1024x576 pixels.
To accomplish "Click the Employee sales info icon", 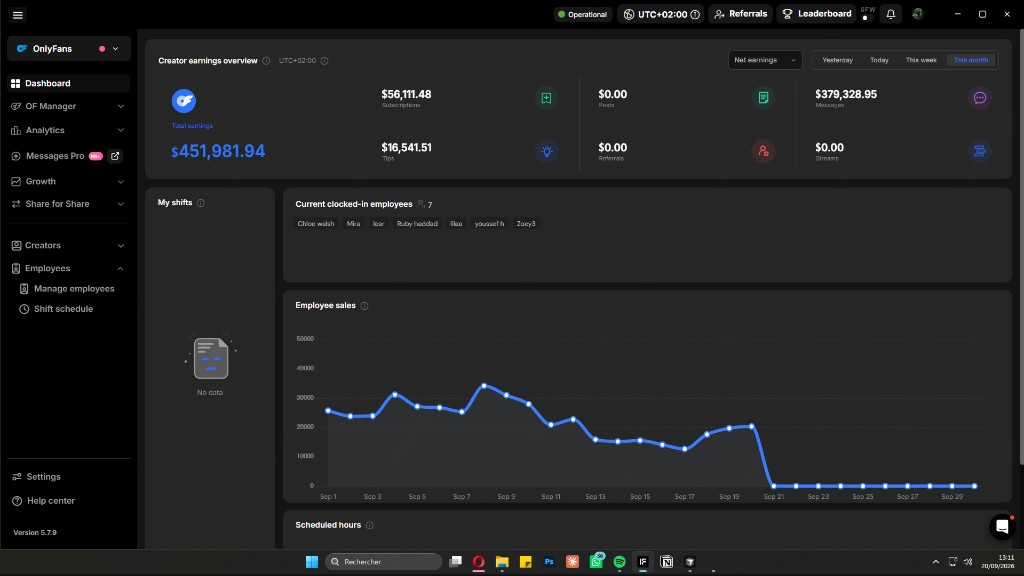I will (x=364, y=306).
